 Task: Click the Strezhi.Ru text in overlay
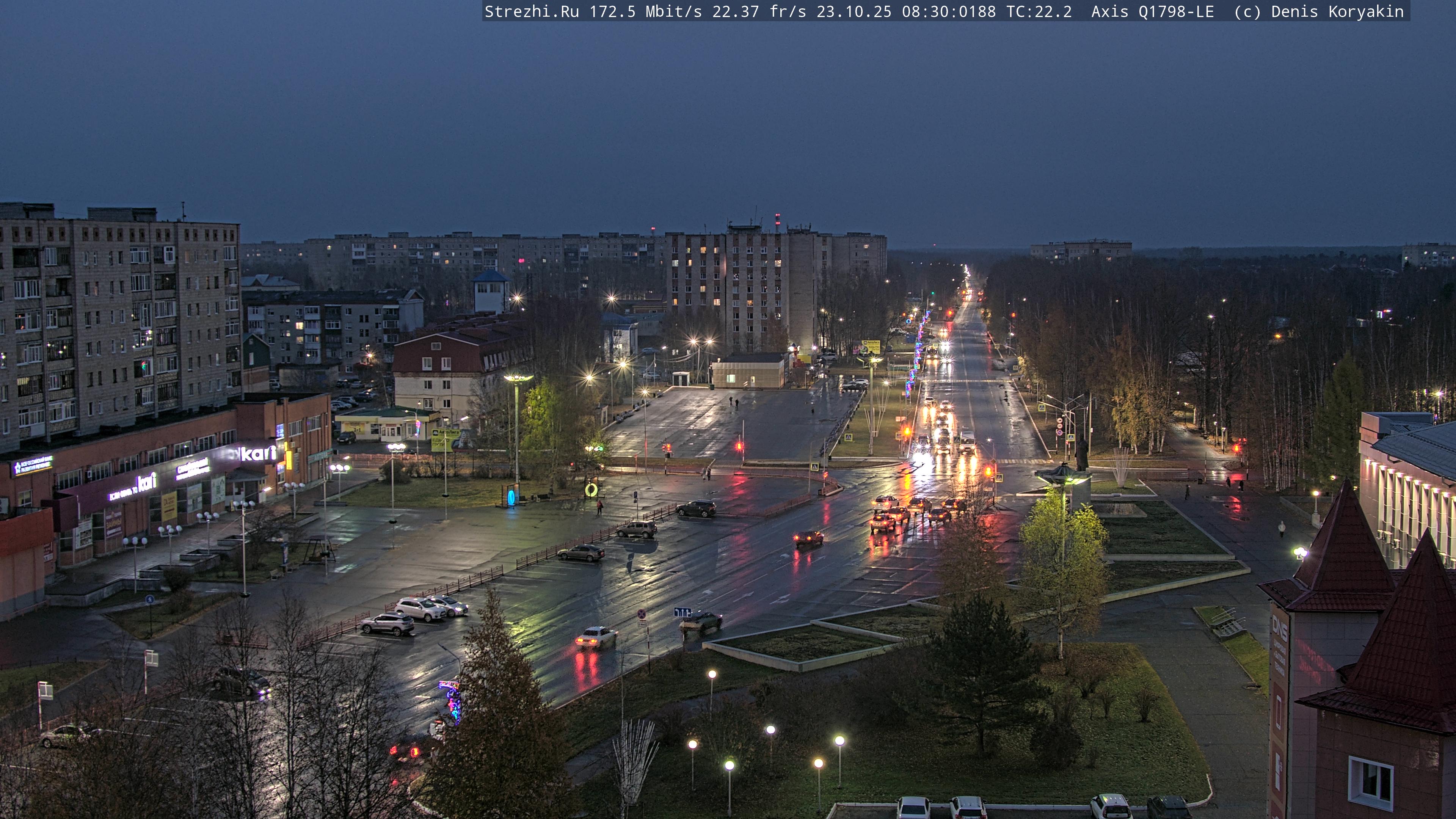(531, 12)
